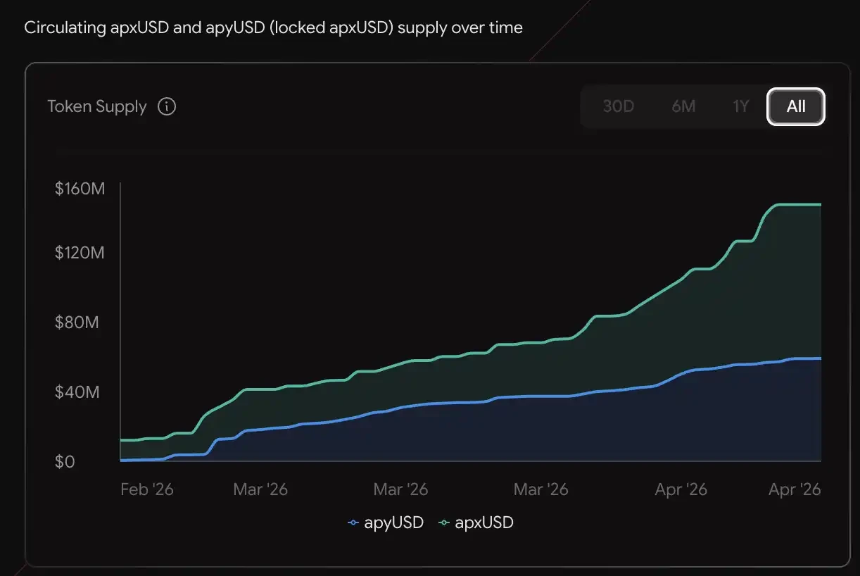This screenshot has height=576, width=860.
Task: Click the green apxUSD legend marker
Action: point(444,522)
